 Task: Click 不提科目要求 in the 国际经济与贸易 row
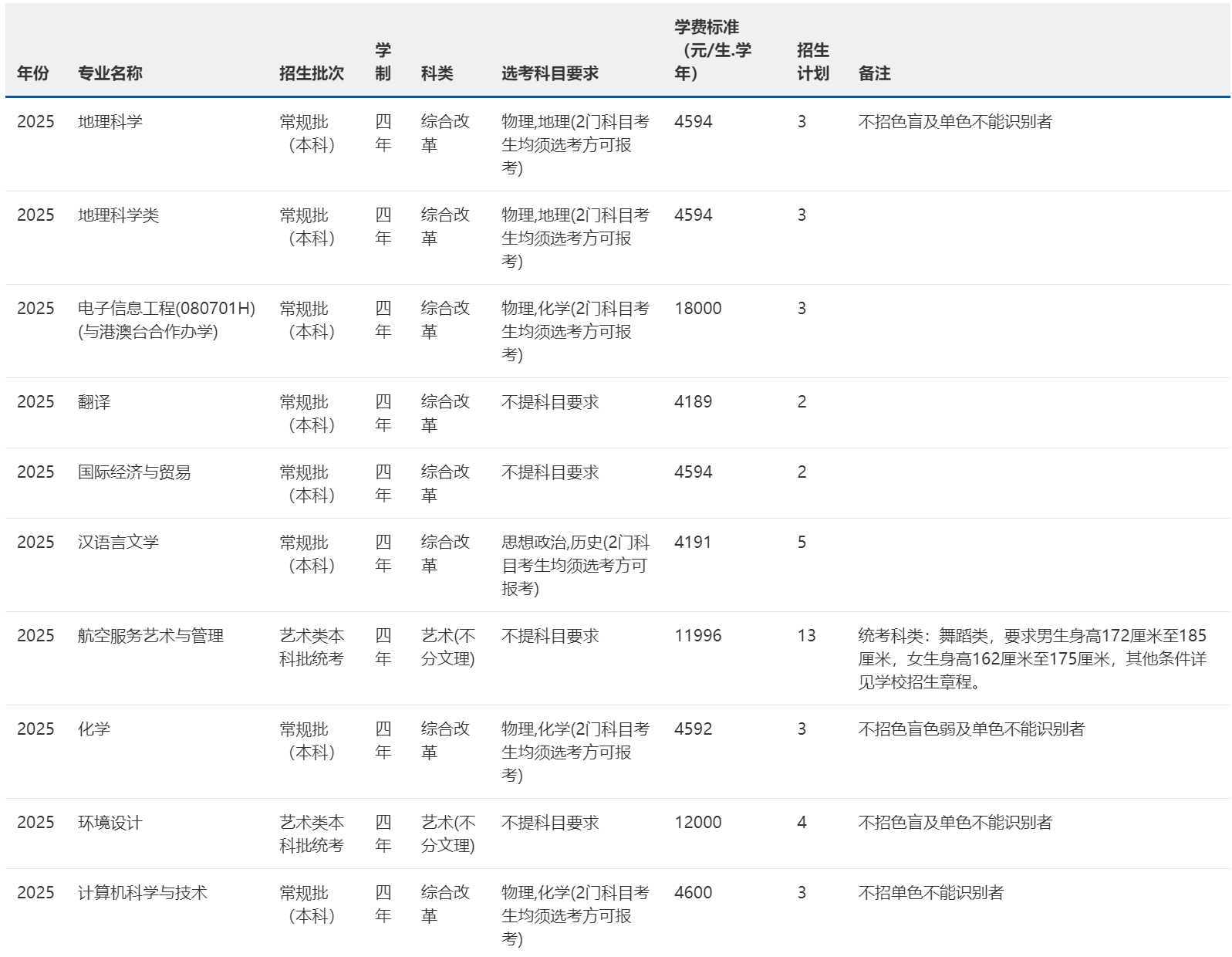550,472
